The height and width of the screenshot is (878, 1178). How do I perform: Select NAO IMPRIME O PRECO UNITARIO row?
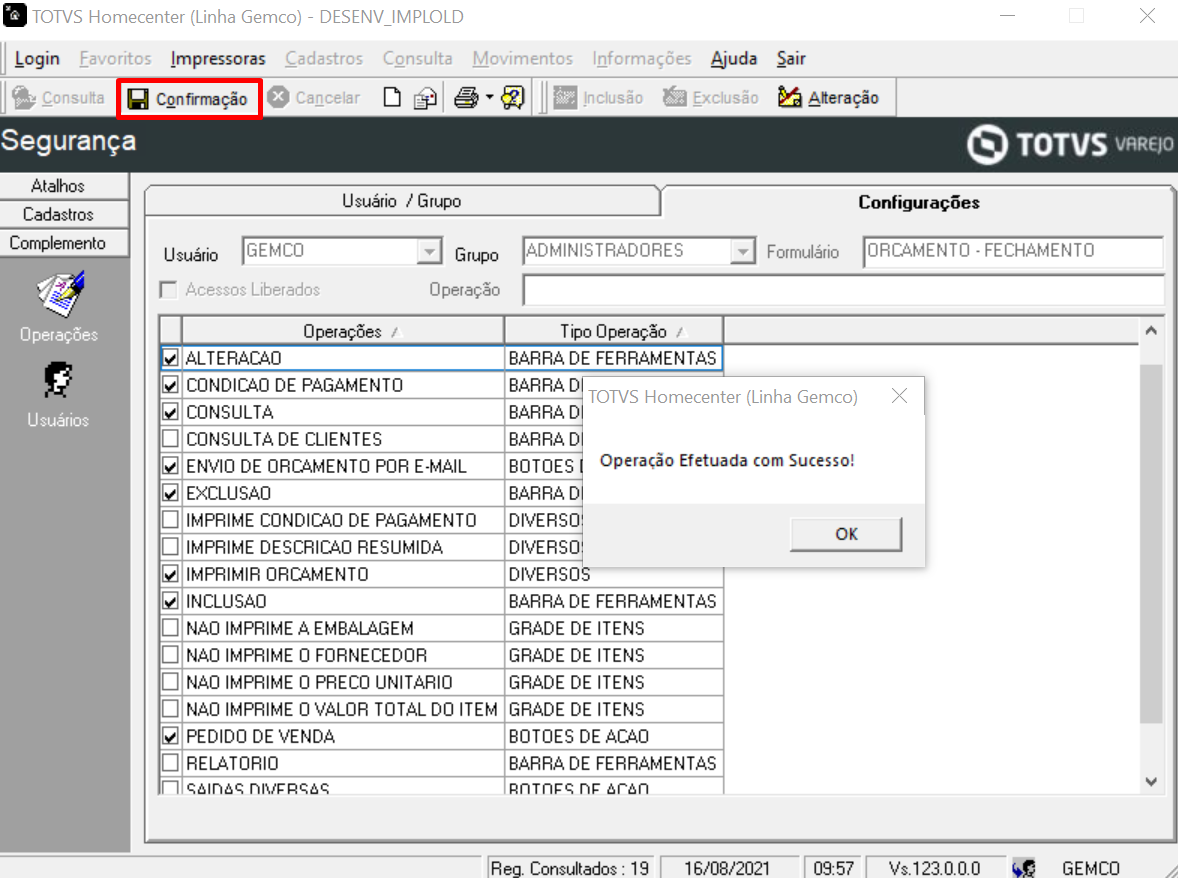[x=442, y=683]
